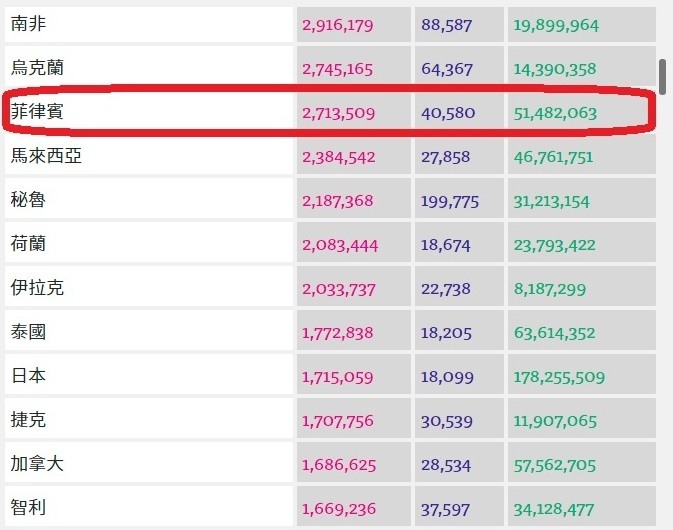Select the 日本 country cell
The height and width of the screenshot is (530, 673).
28,377
